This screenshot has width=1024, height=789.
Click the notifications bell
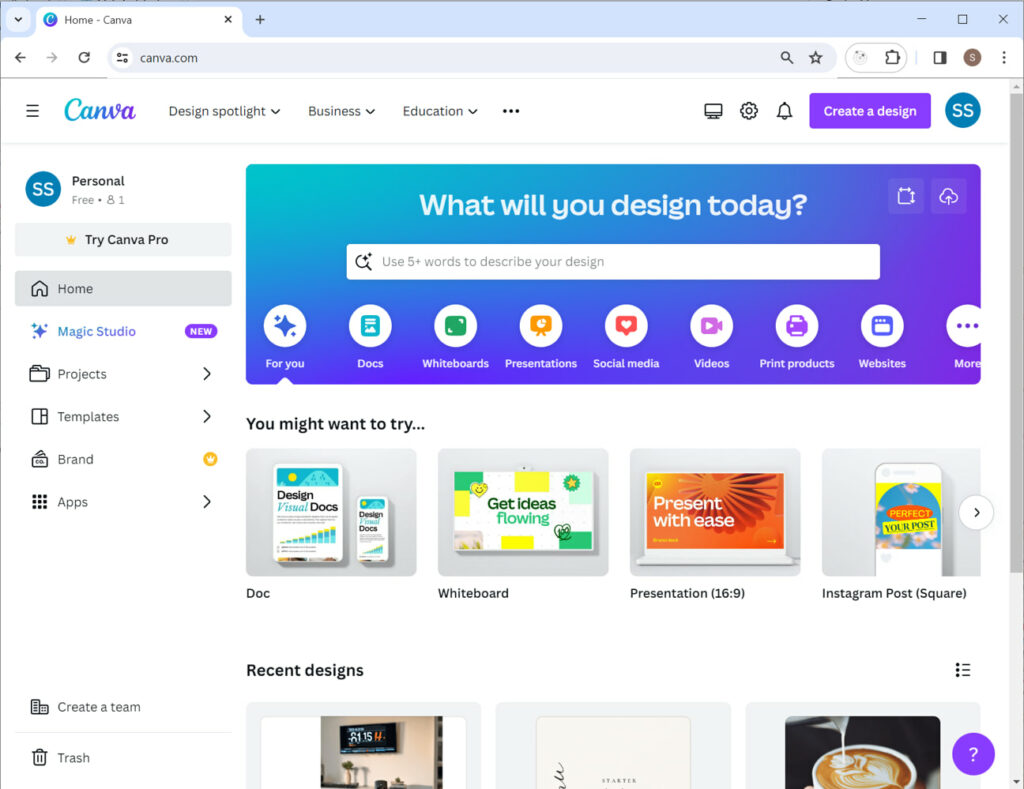(x=785, y=110)
